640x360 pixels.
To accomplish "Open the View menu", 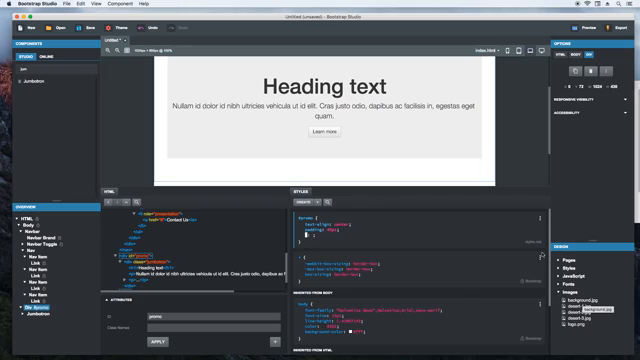I will click(96, 4).
